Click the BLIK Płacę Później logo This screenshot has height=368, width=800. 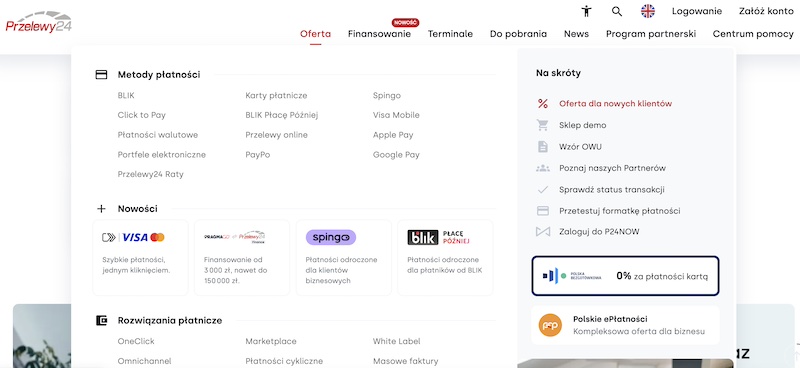pyautogui.click(x=438, y=237)
